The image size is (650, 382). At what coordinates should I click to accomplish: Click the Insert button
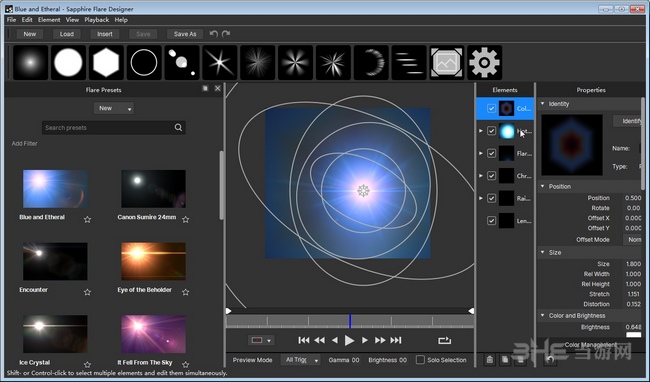pos(104,34)
